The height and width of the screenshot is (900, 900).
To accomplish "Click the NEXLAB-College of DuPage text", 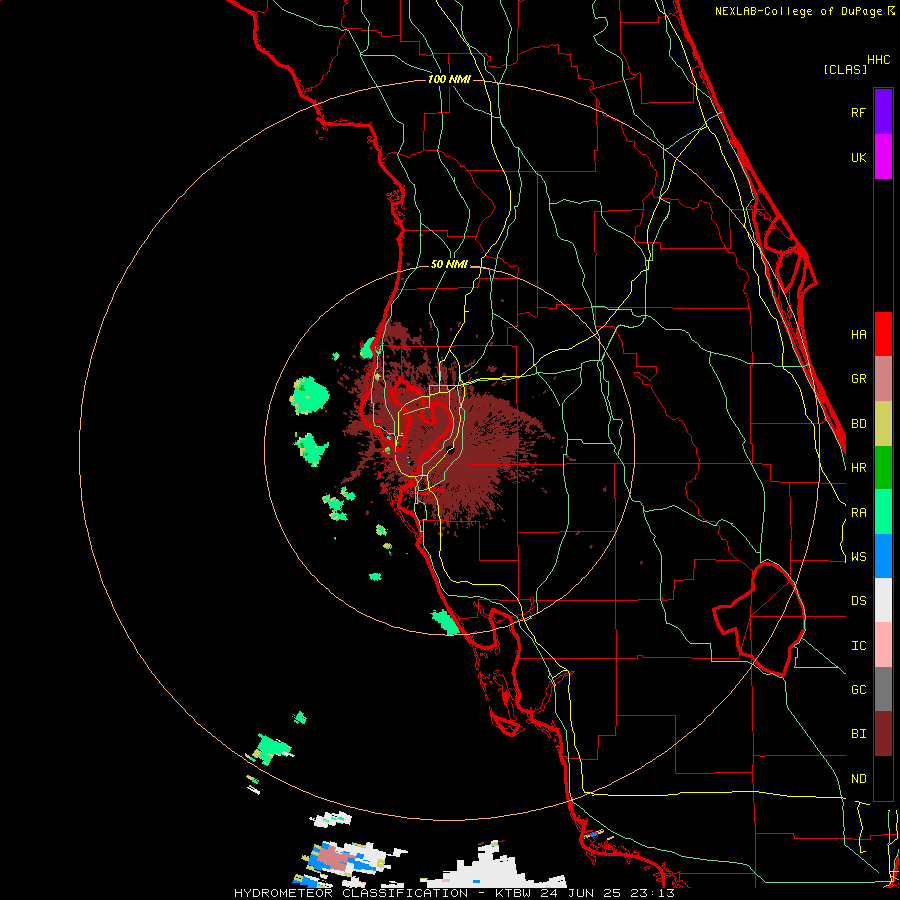I will (x=798, y=11).
